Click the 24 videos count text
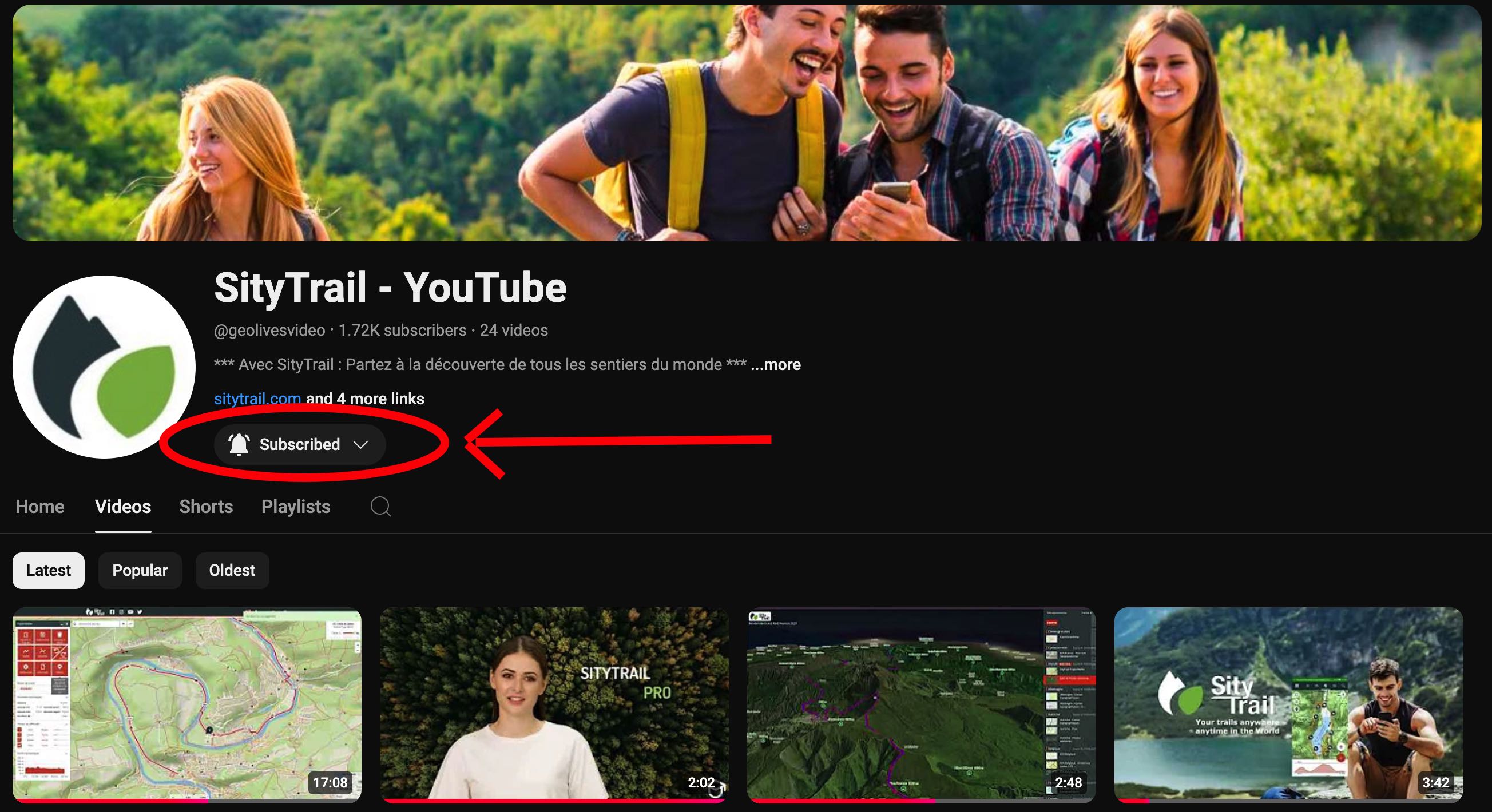1492x812 pixels. tap(514, 331)
